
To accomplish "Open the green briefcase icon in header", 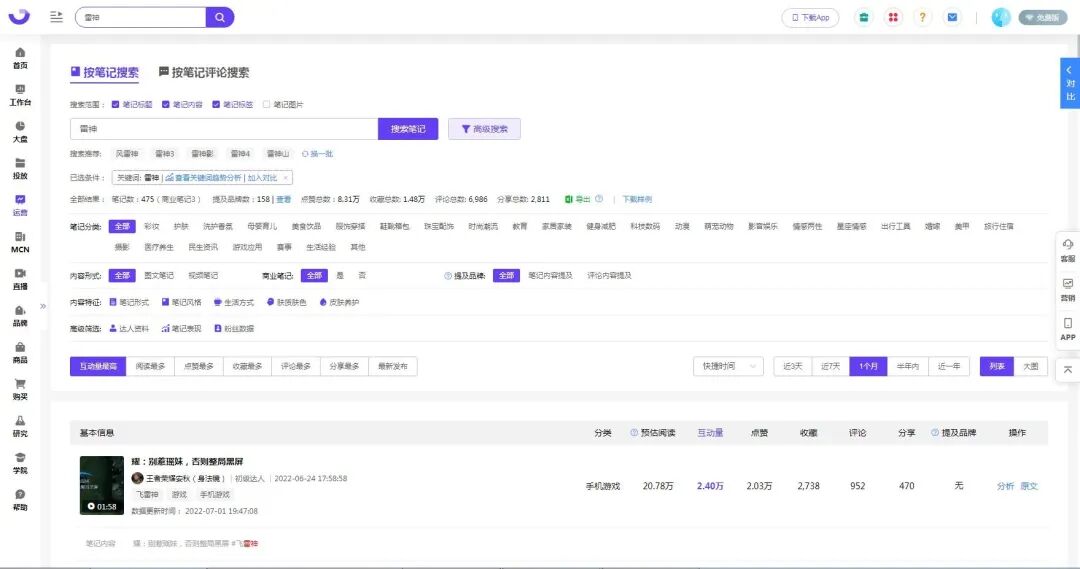I will [863, 17].
